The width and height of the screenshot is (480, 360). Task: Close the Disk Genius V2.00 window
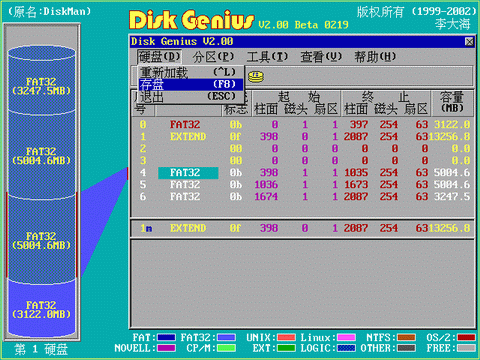[x=469, y=42]
